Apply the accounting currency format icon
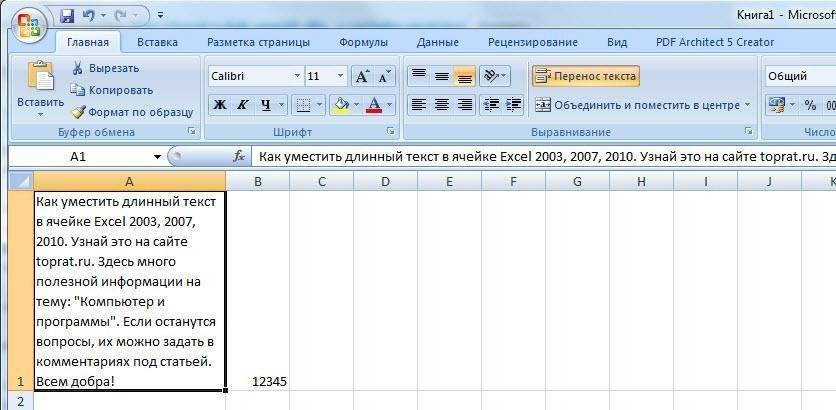The image size is (836, 410). 777,105
